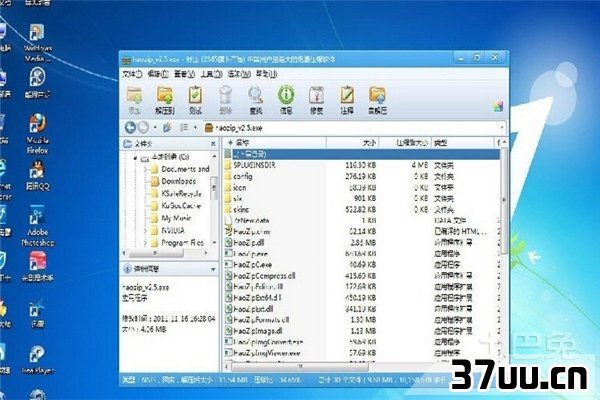Select the skins folder row
The width and height of the screenshot is (600, 400).
[x=362, y=210]
